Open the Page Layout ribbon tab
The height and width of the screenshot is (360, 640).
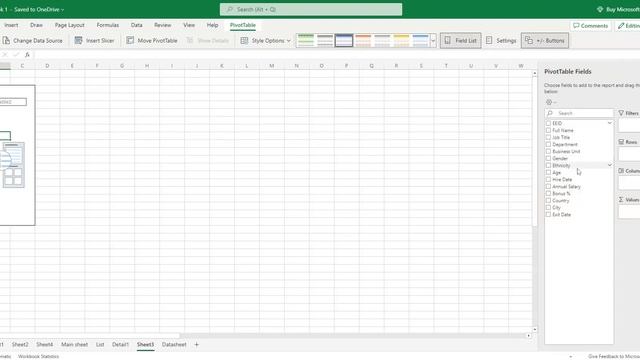(69, 25)
